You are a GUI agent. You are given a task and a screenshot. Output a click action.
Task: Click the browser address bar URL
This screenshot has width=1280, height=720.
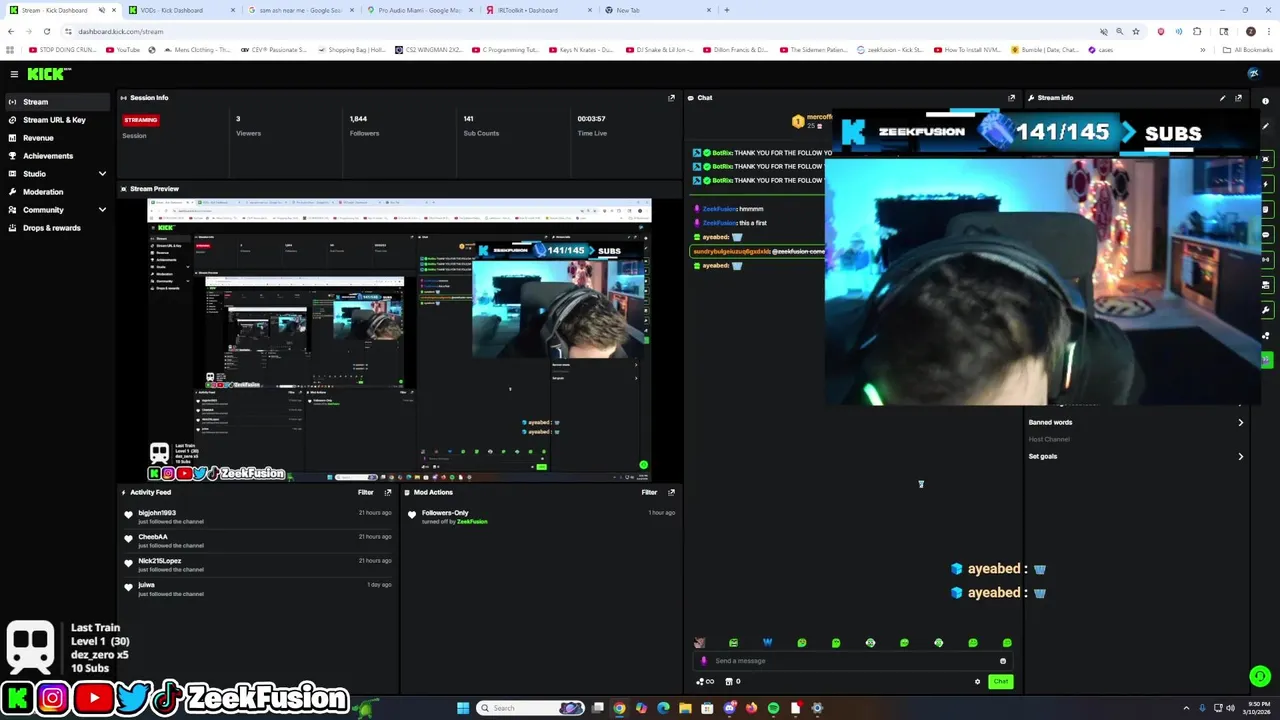coord(120,31)
